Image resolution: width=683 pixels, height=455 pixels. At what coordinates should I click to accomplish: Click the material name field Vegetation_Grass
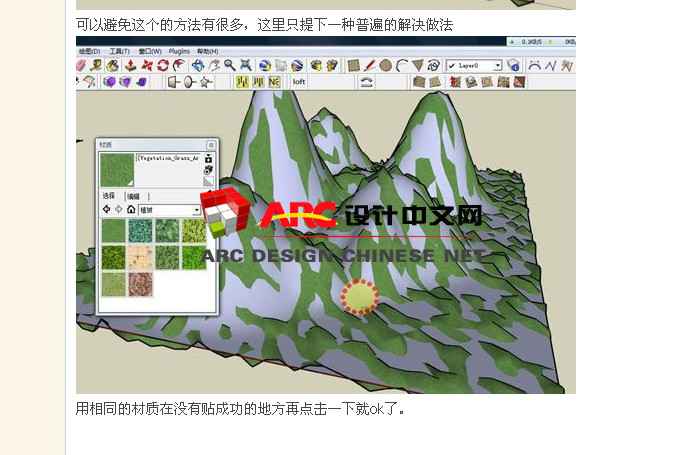pos(167,158)
